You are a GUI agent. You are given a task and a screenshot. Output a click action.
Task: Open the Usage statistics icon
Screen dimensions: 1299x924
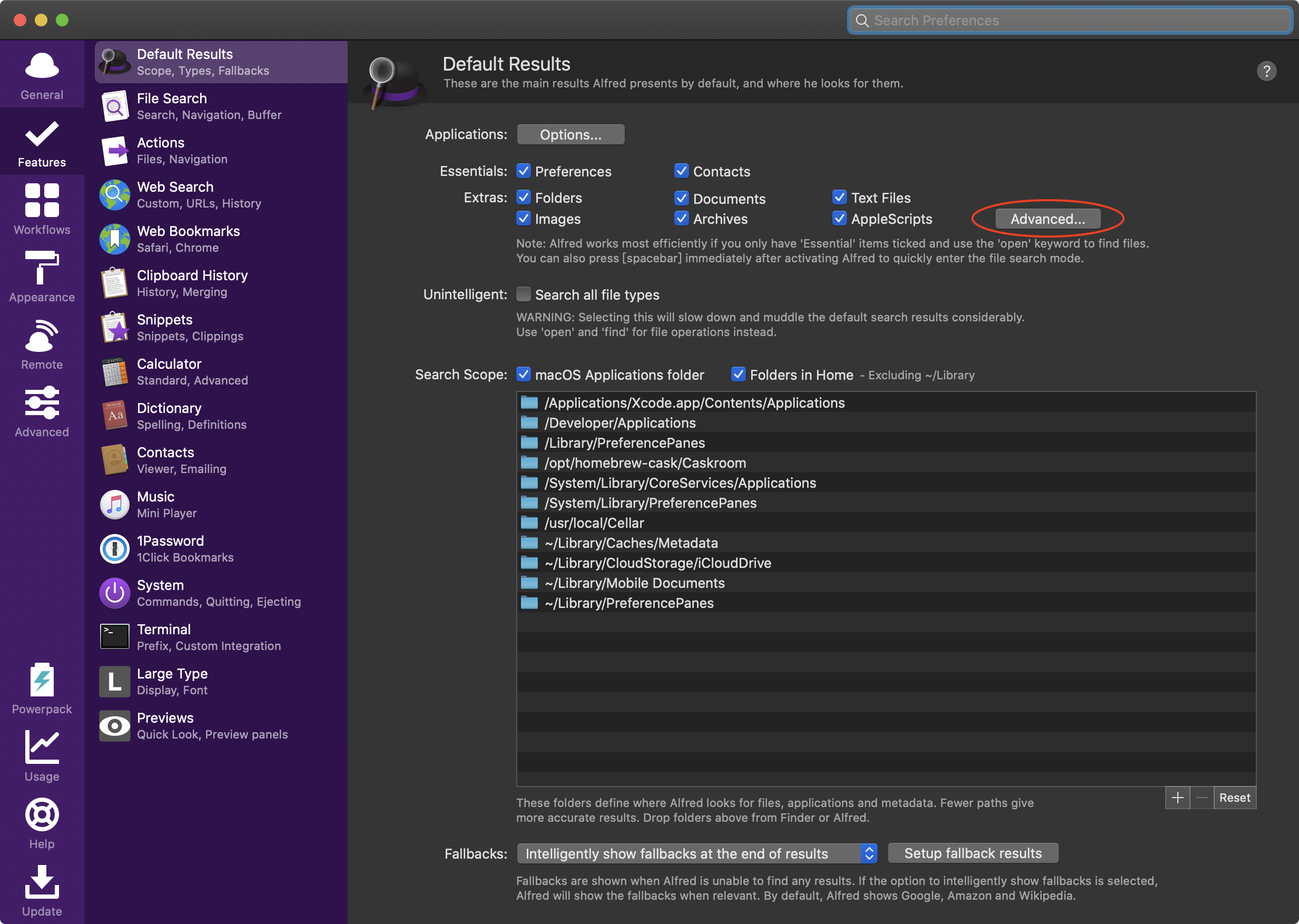(42, 755)
